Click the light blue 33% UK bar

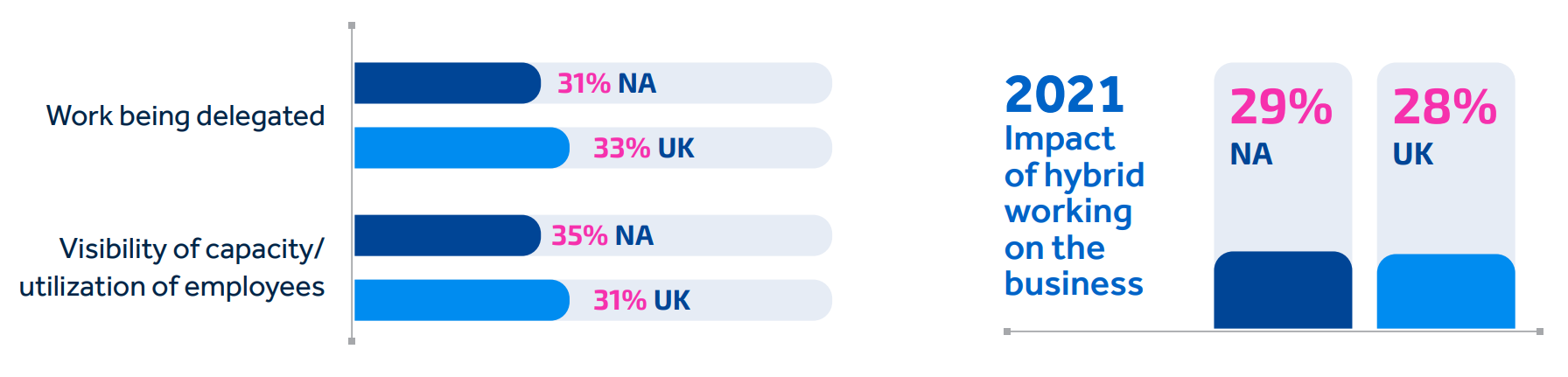click(462, 148)
